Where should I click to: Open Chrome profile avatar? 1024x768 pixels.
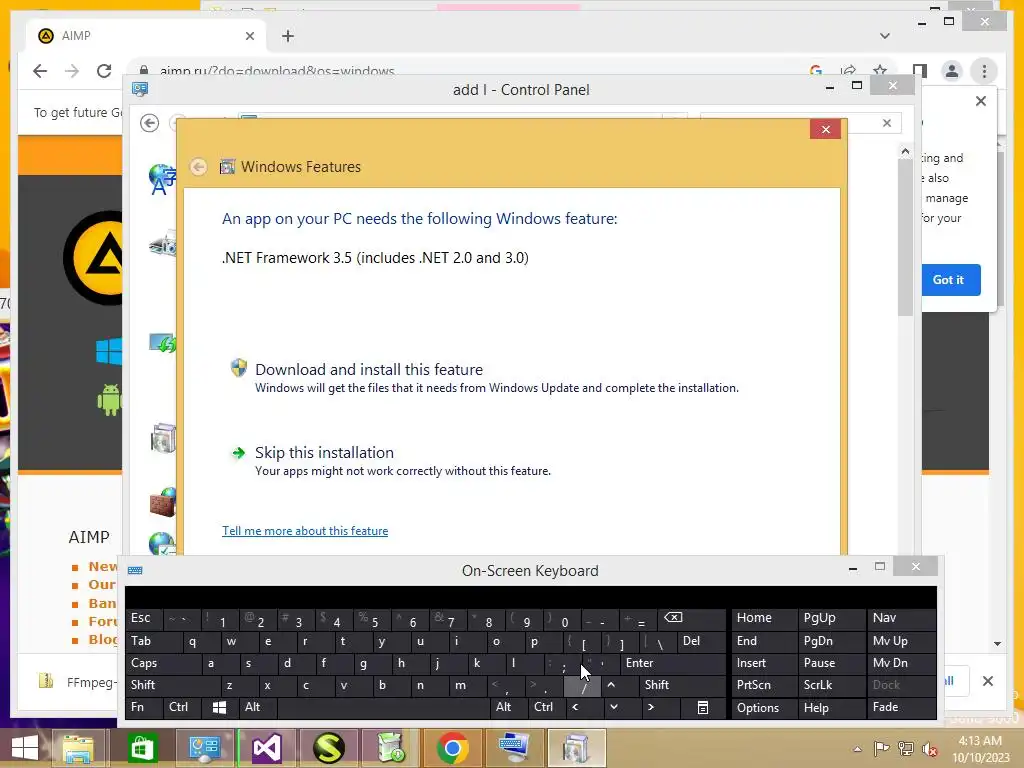[x=952, y=71]
